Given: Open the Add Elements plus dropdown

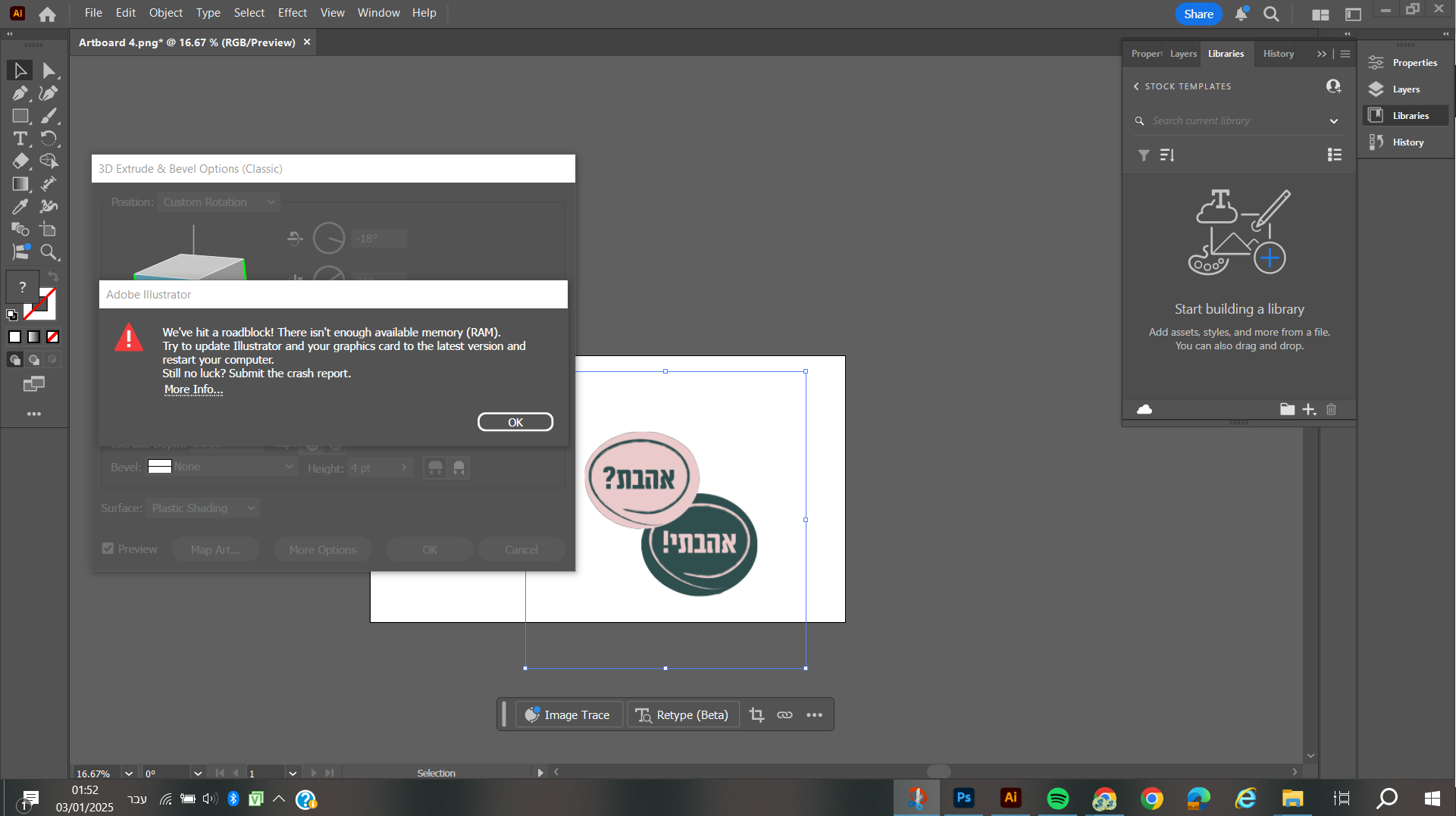Looking at the screenshot, I should (x=1309, y=409).
